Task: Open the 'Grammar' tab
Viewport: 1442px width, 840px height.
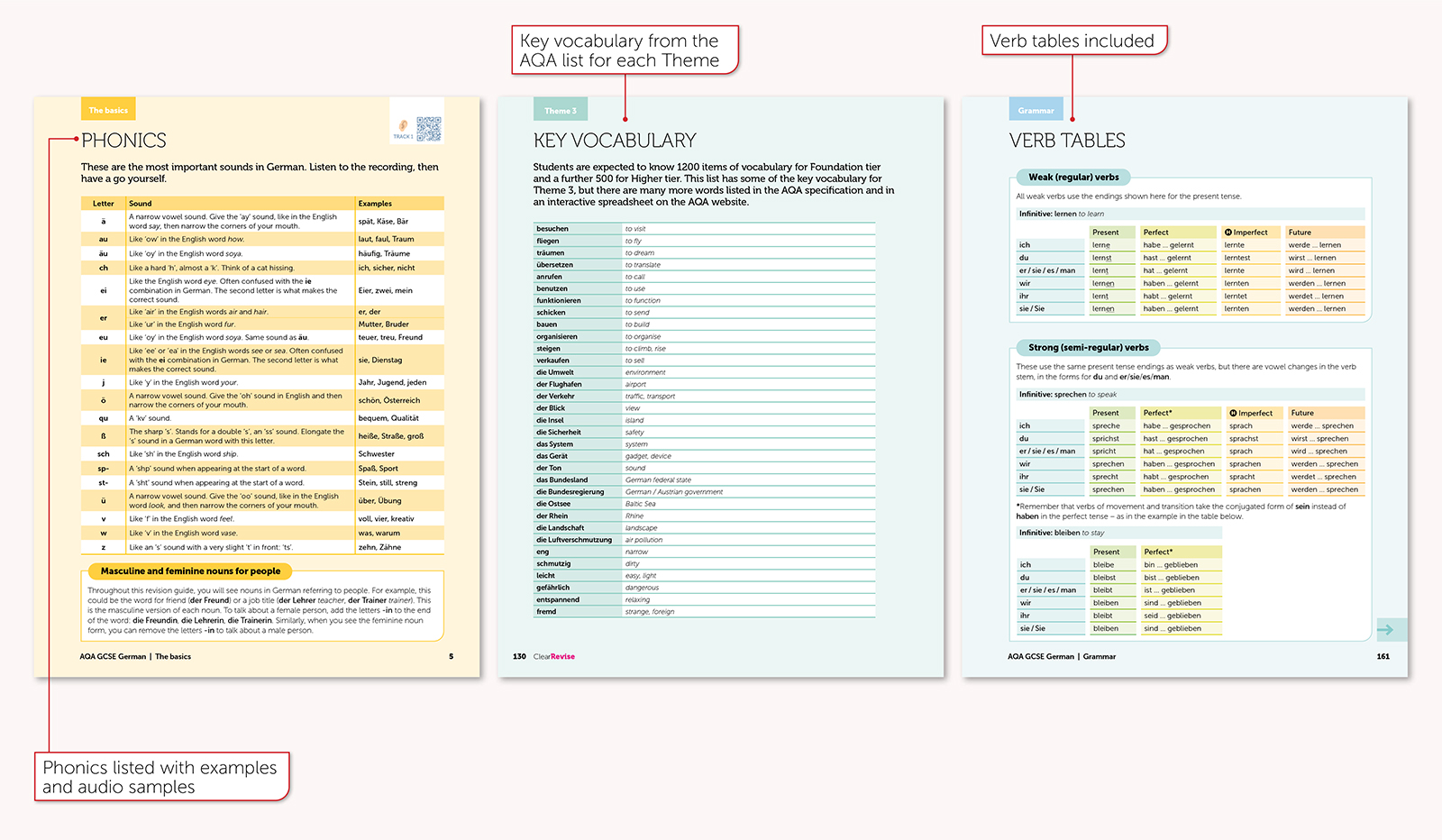Action: click(x=1036, y=109)
